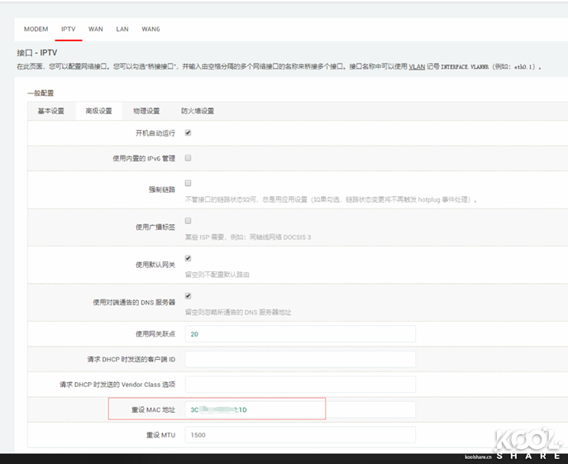Click the Vendor Class 选项 input field
The image size is (568, 464).
[300, 384]
